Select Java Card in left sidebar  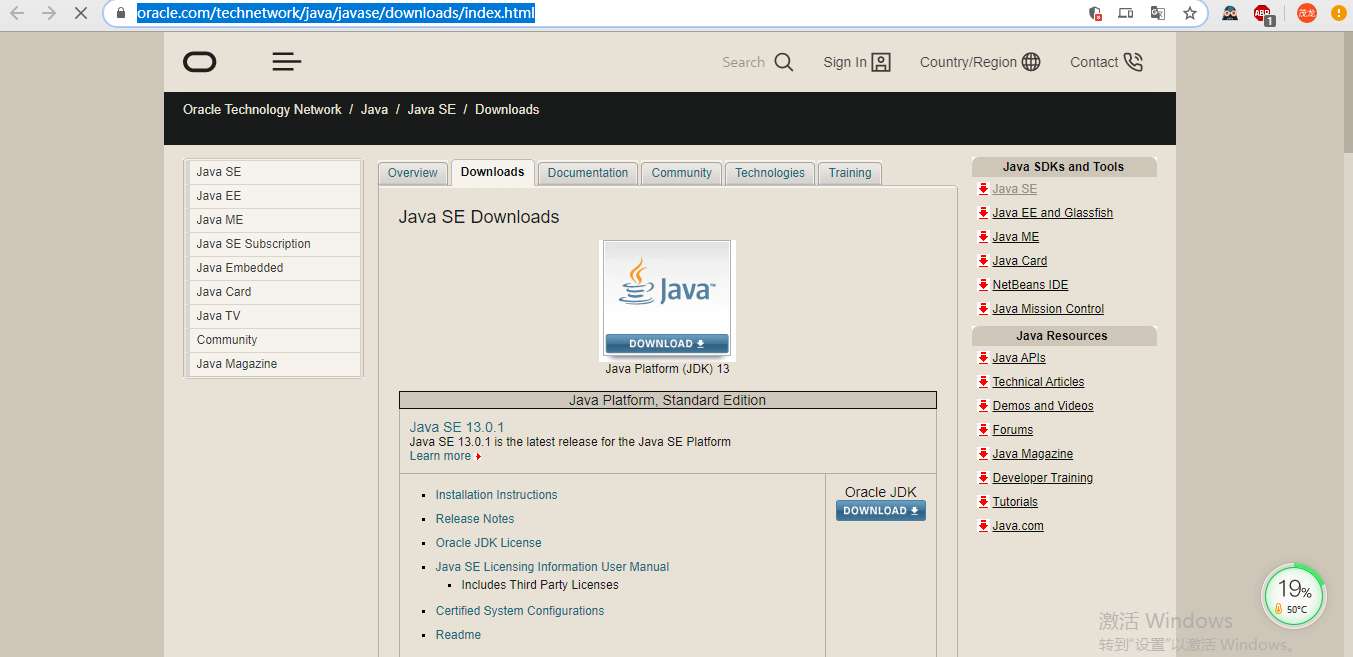click(274, 292)
